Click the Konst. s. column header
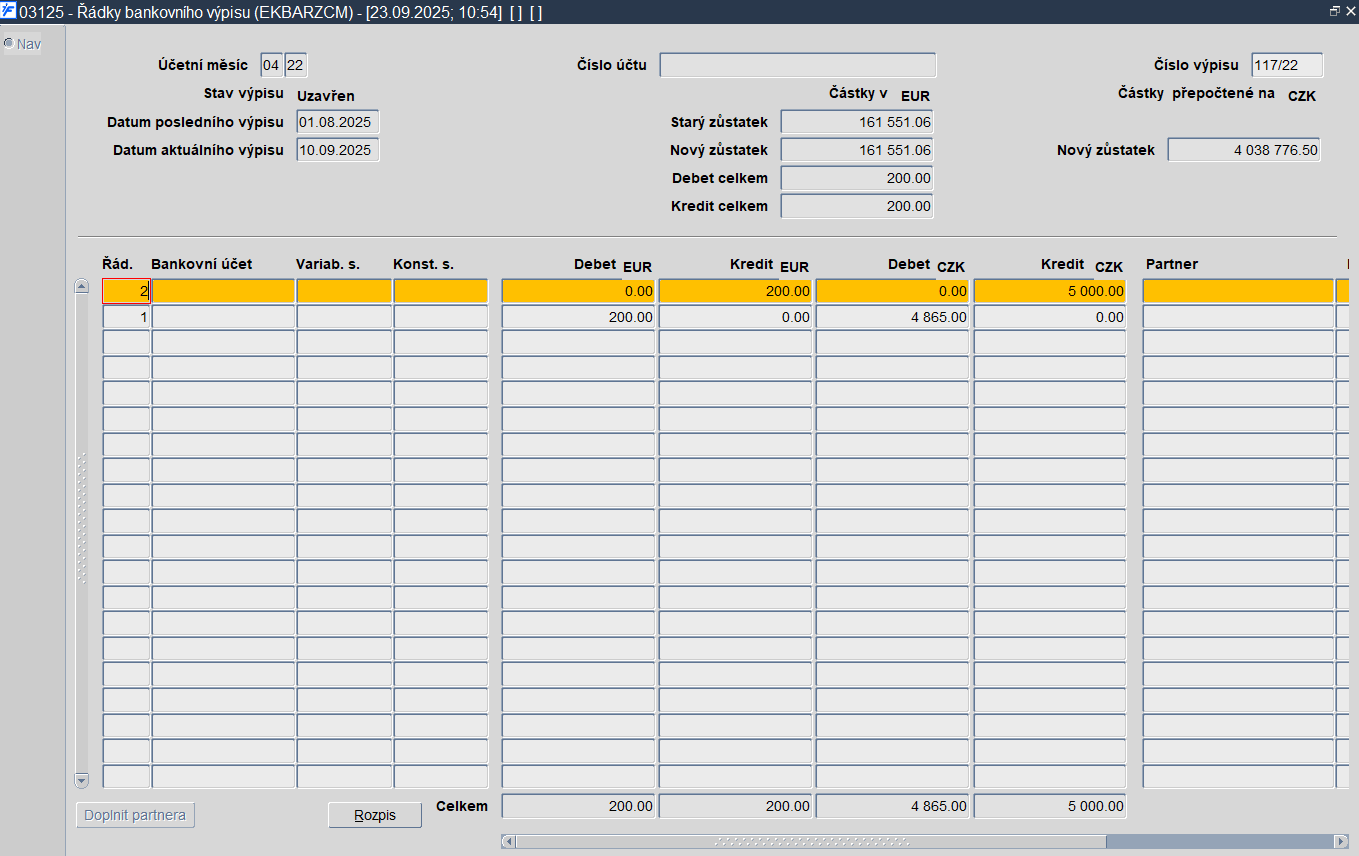This screenshot has height=856, width=1359. 424,264
